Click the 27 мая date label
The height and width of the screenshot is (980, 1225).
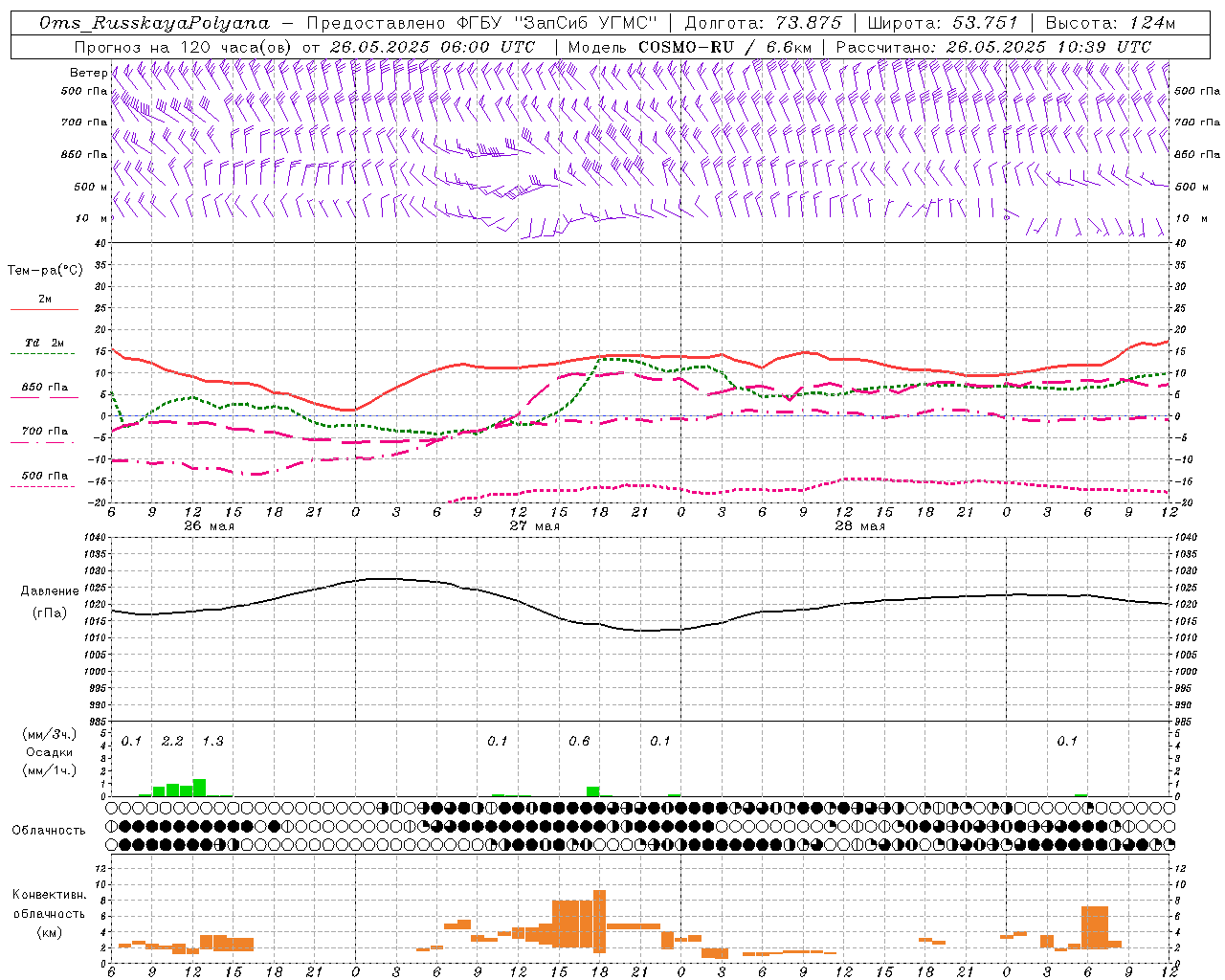click(535, 526)
